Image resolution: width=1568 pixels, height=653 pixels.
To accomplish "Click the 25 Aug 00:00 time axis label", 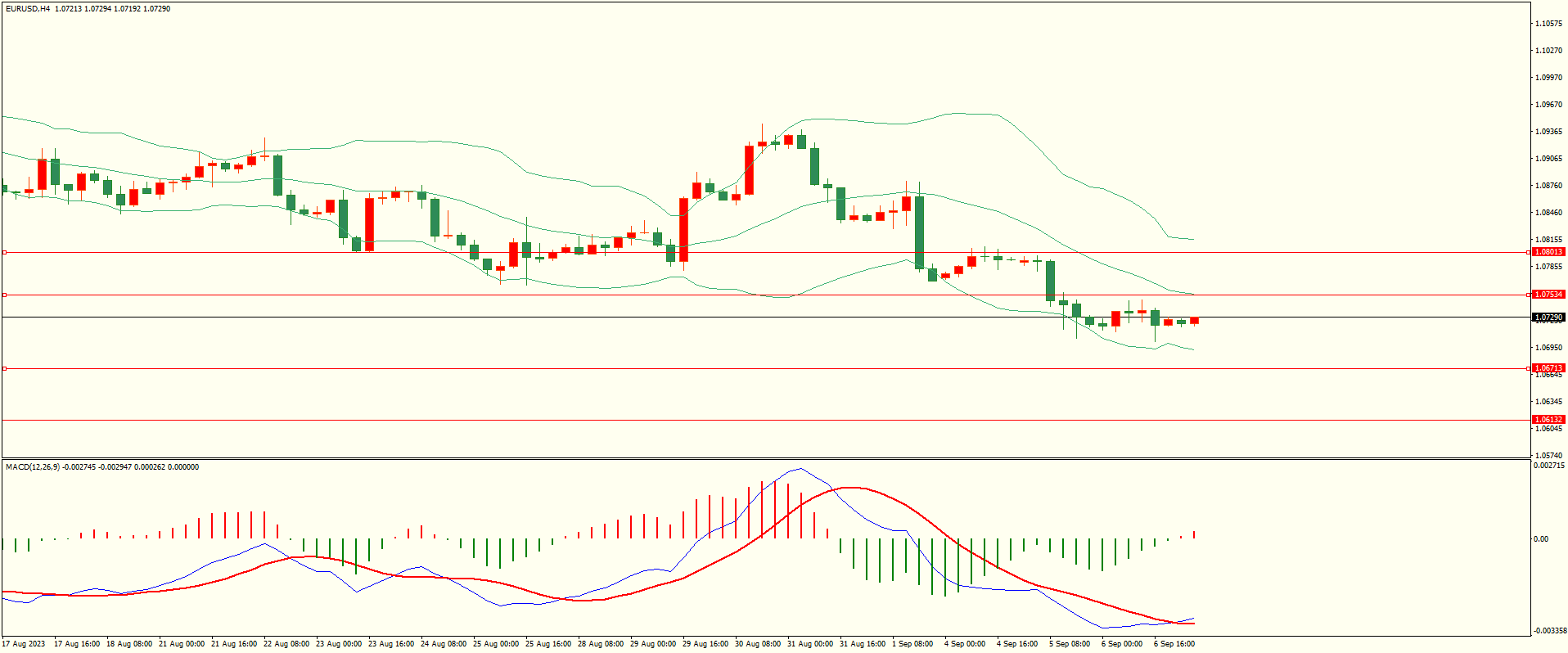I will point(495,644).
